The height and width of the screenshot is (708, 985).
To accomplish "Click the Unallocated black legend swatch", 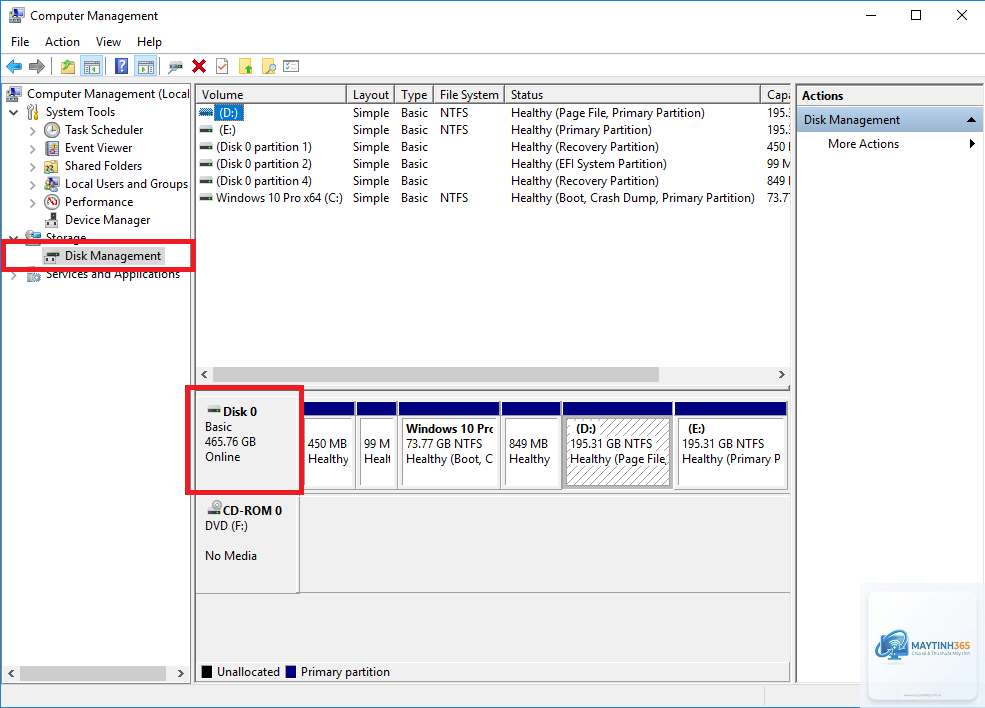I will tap(207, 672).
